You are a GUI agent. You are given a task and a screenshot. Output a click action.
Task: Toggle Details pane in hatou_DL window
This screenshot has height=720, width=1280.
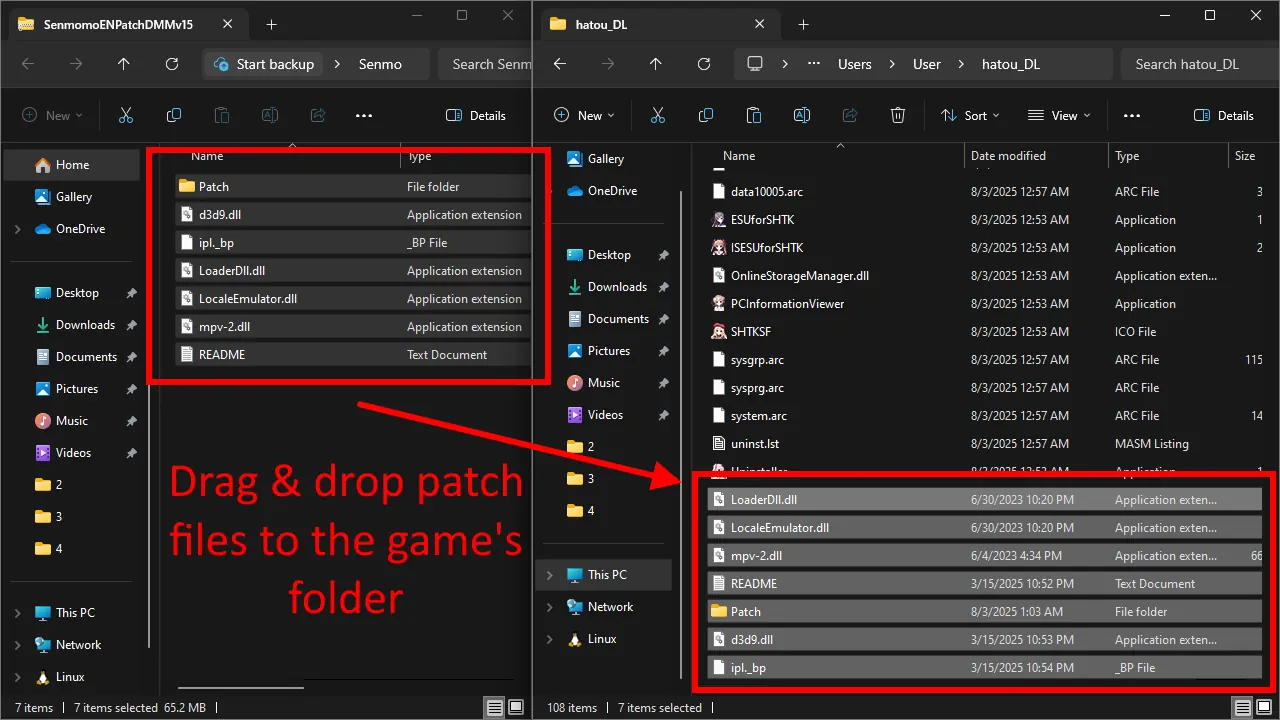[x=1224, y=115]
